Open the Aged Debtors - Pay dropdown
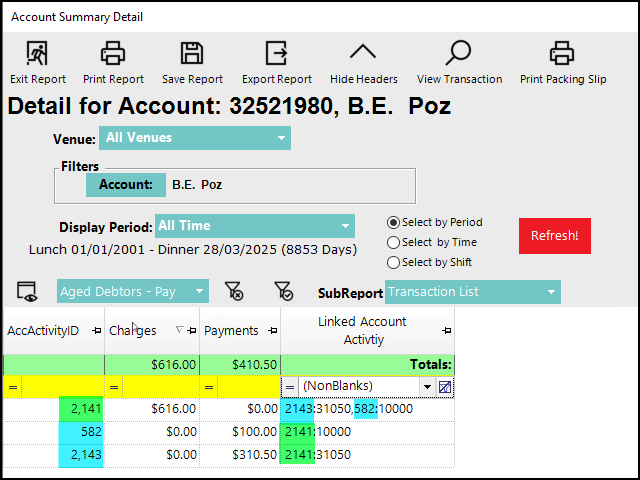The height and width of the screenshot is (480, 640). point(132,292)
